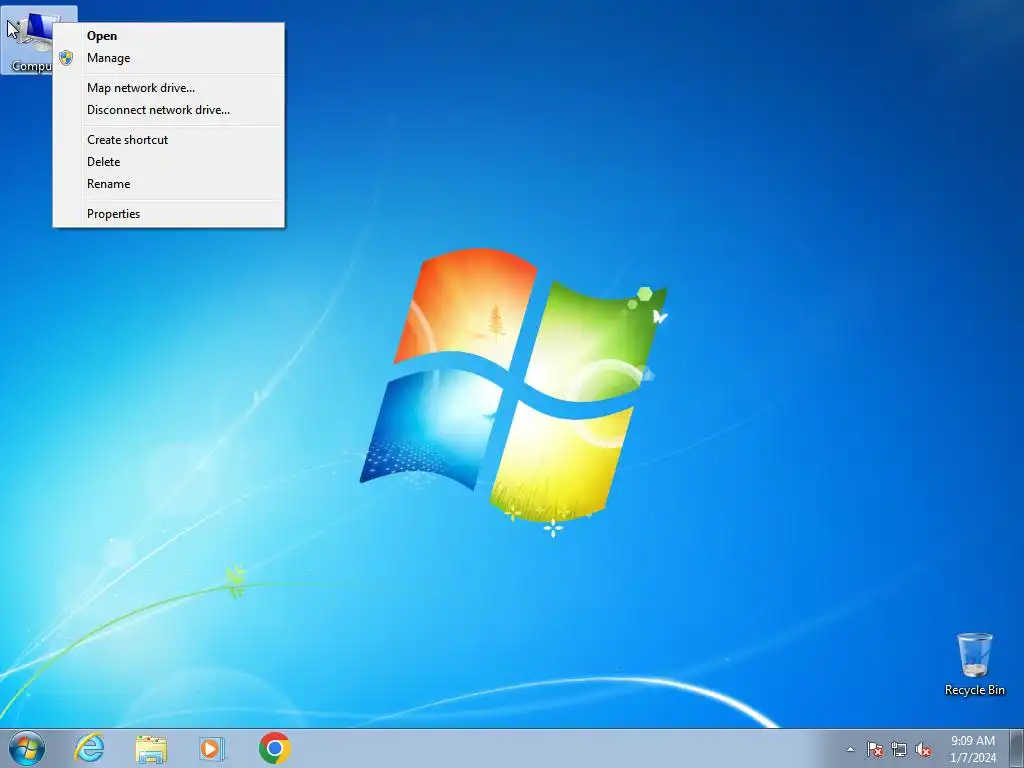Viewport: 1024px width, 768px height.
Task: Choose Open in the context menu
Action: tap(168, 36)
